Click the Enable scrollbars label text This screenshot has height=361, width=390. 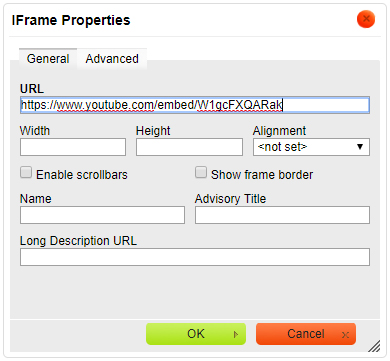[x=82, y=175]
